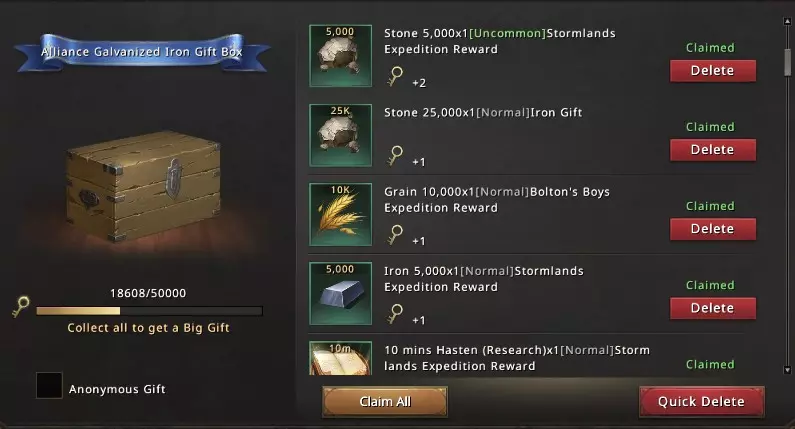Click the scrollbar up arrow
The image size is (795, 429).
coord(787,22)
